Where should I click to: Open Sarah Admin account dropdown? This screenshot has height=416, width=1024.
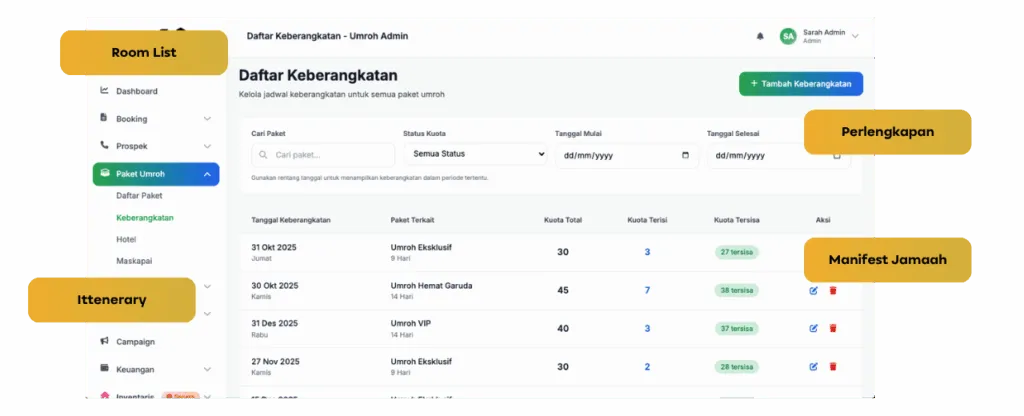coord(855,37)
